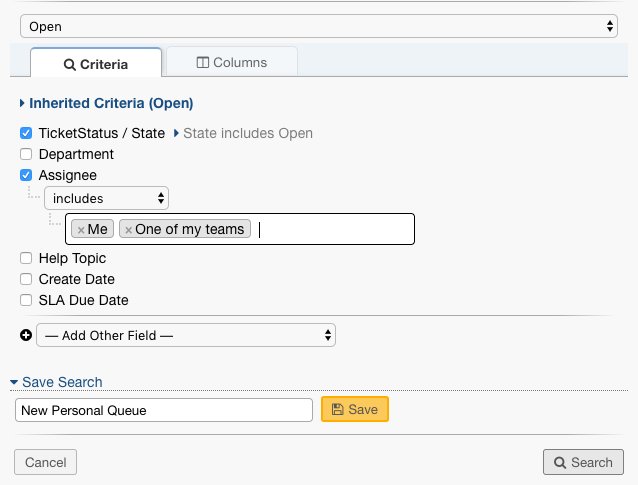This screenshot has width=638, height=485.
Task: Expand the Inherited Criteria (Open) section
Action: point(106,103)
